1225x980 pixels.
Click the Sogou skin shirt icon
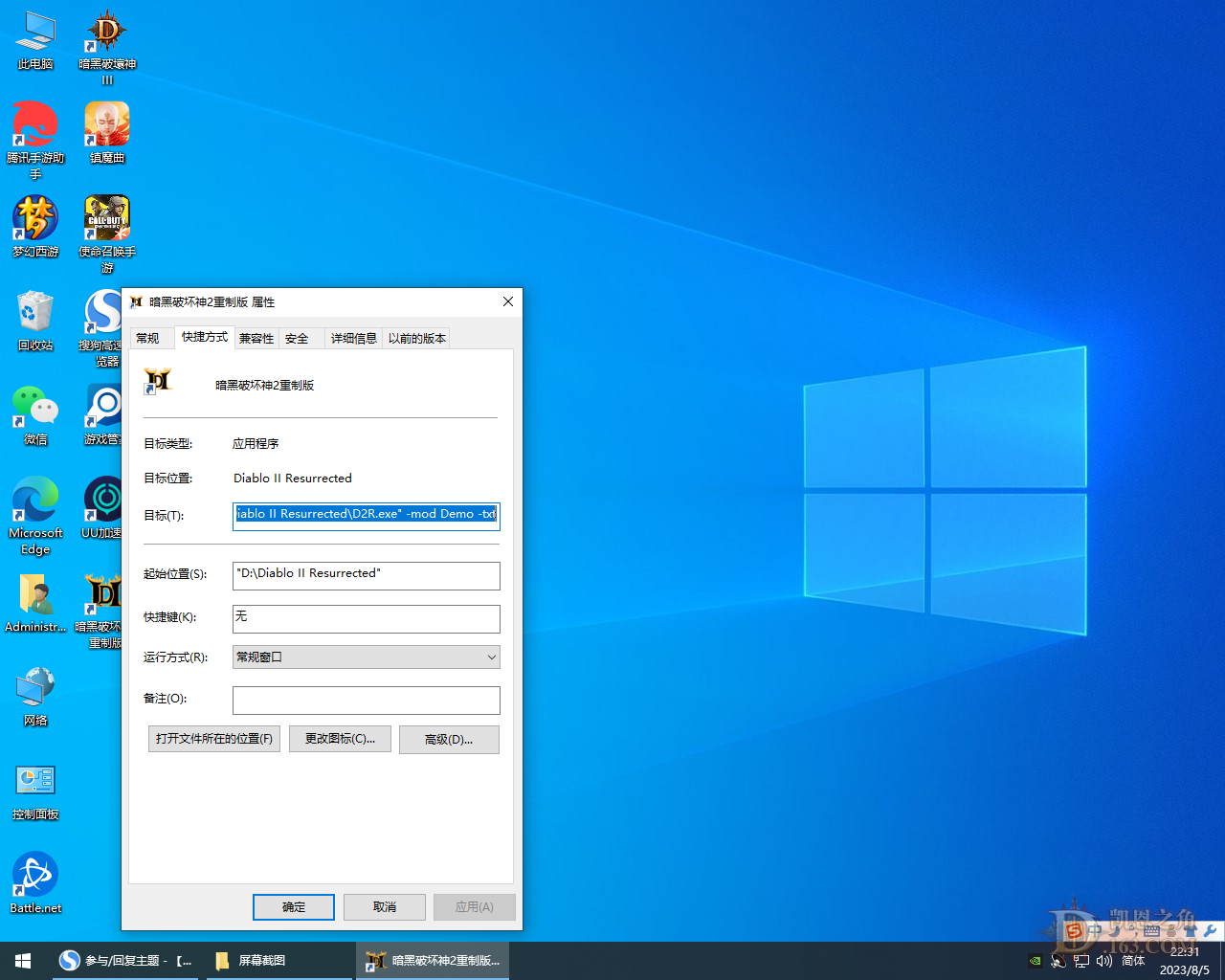pyautogui.click(x=1190, y=931)
